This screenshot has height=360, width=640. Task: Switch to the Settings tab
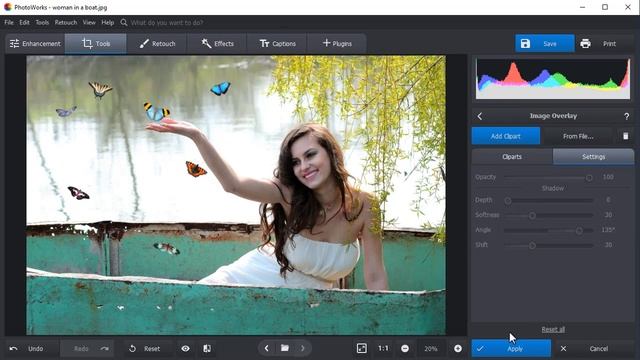(x=593, y=157)
